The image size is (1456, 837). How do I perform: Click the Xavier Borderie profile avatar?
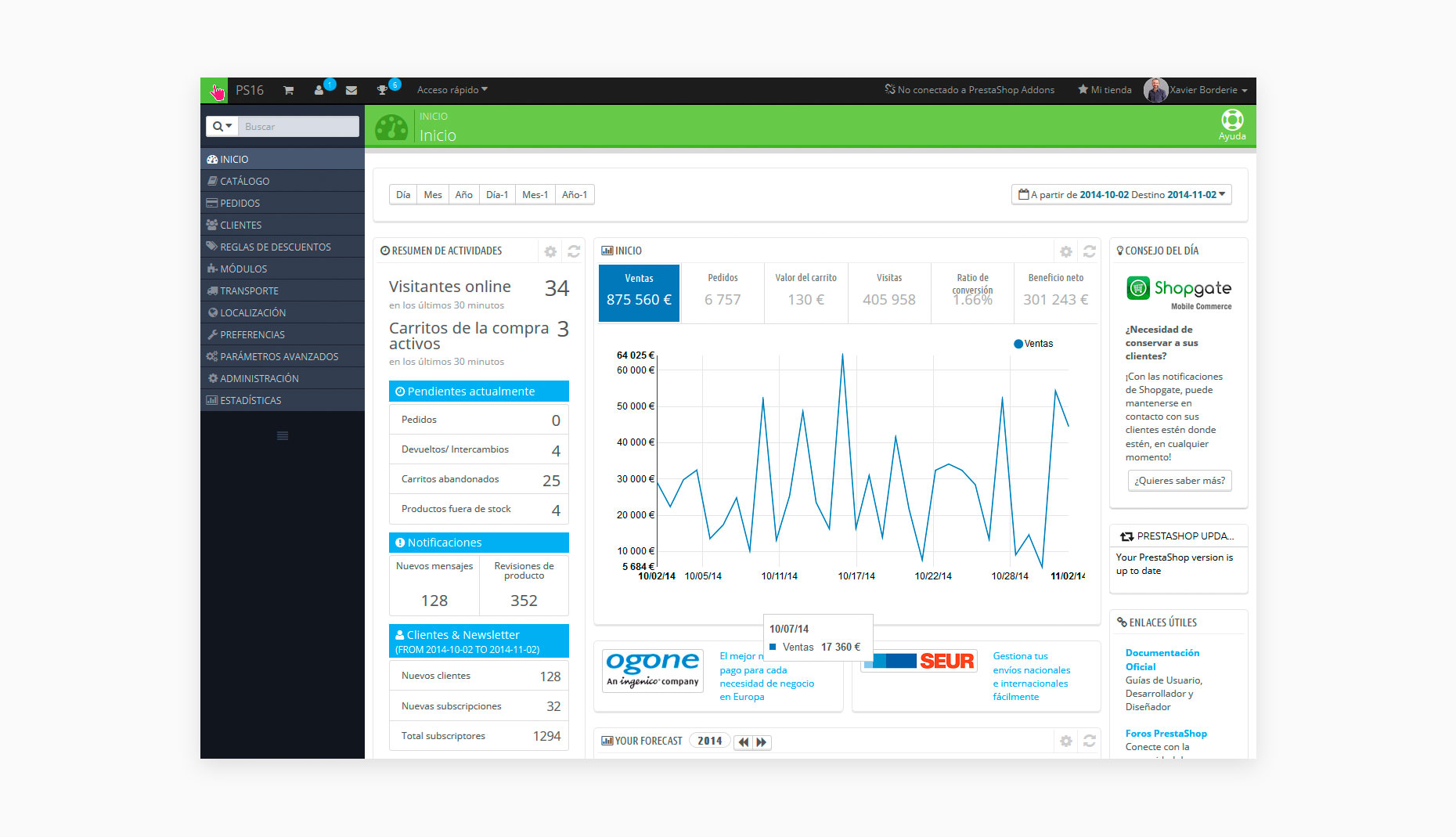point(1155,90)
